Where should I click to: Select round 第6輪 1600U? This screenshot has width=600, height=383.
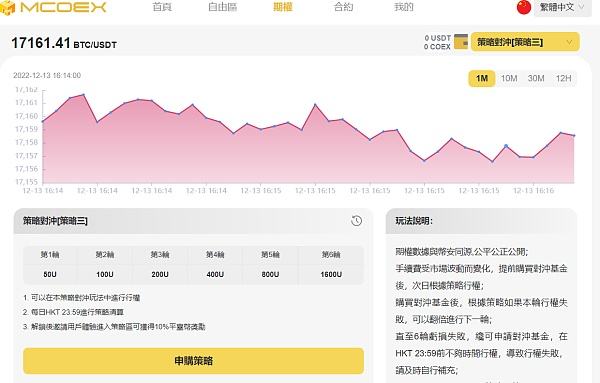(331, 265)
